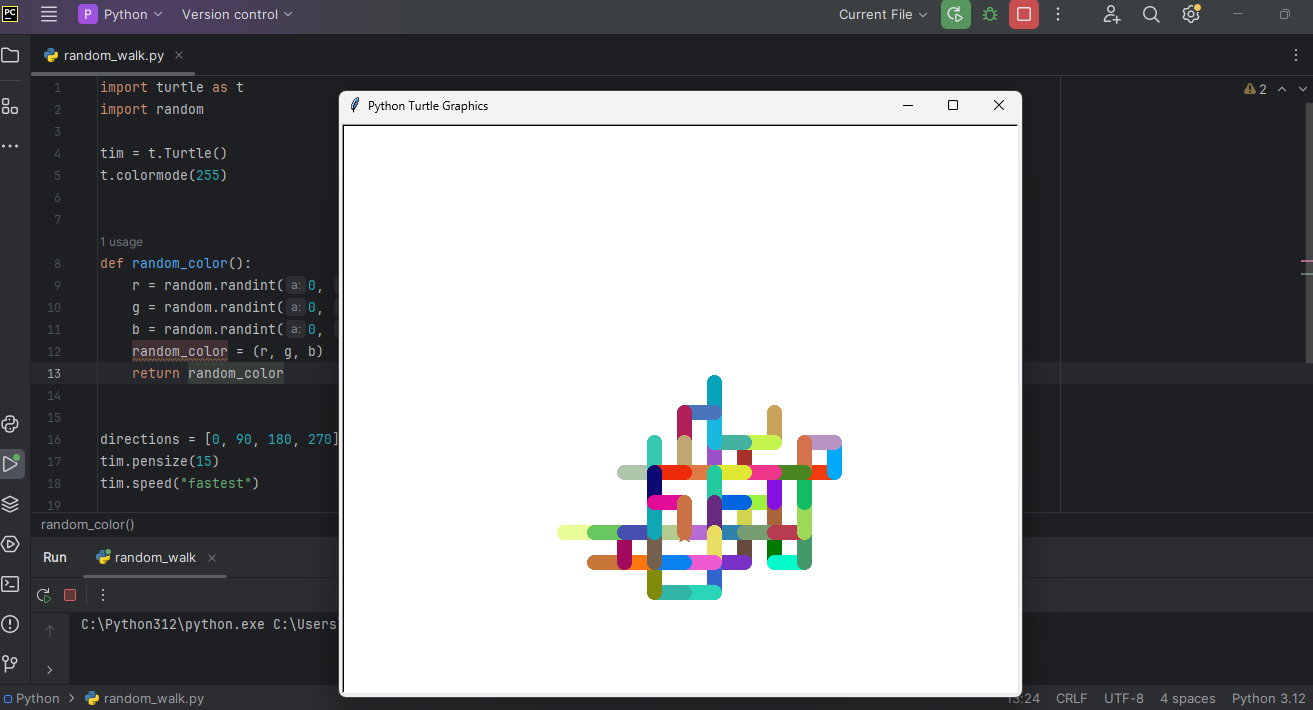Image resolution: width=1313 pixels, height=710 pixels.
Task: Open Code With Me user icon
Action: pos(1112,15)
